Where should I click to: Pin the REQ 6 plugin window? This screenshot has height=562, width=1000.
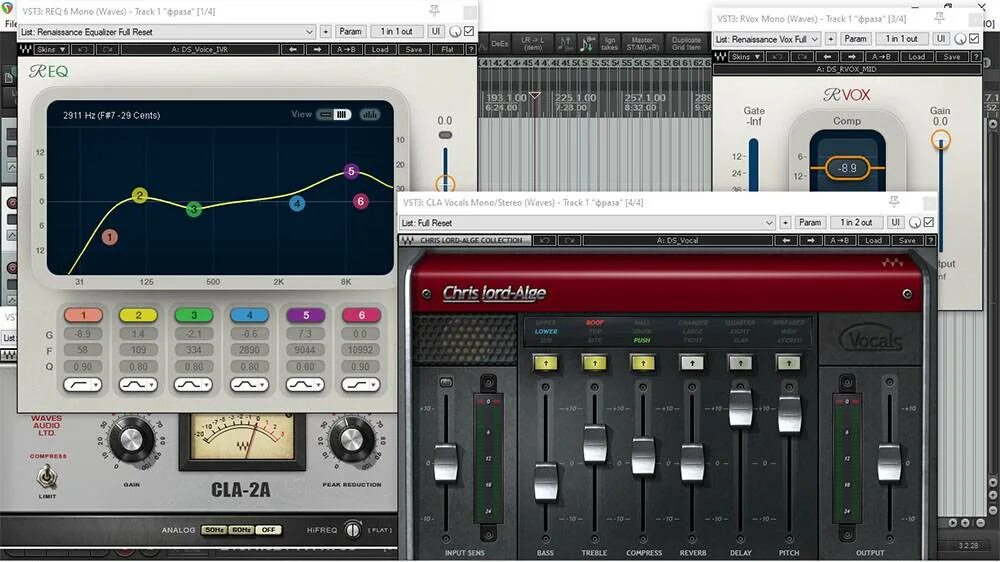click(434, 11)
